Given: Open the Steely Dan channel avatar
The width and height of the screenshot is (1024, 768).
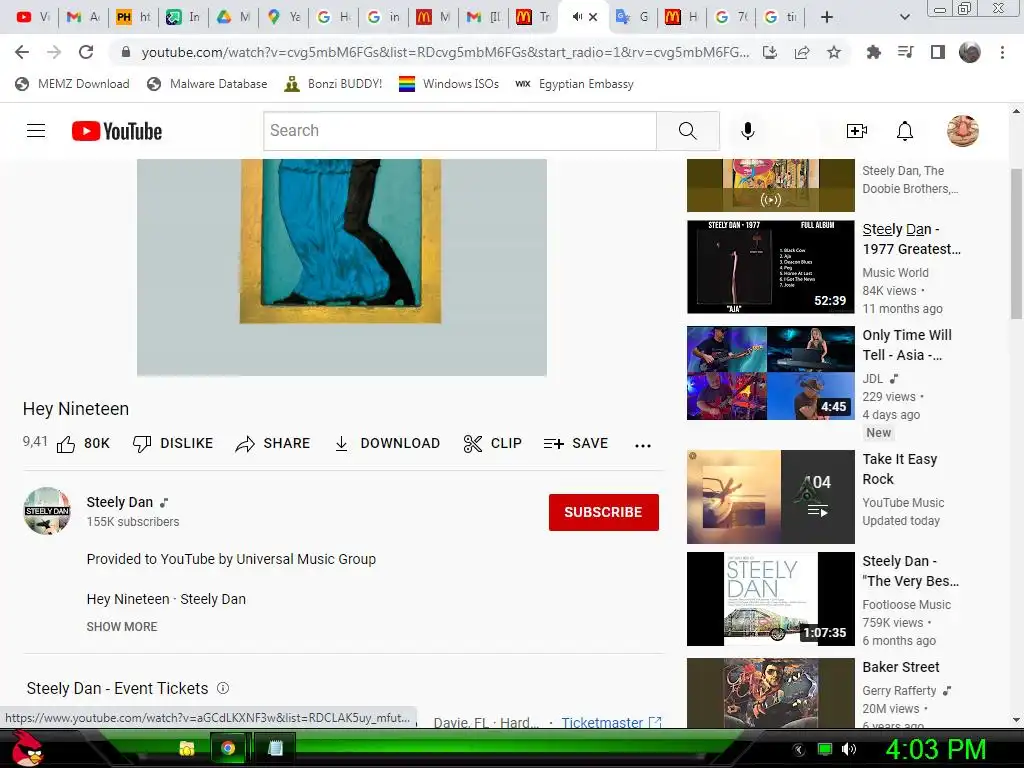Looking at the screenshot, I should (47, 511).
